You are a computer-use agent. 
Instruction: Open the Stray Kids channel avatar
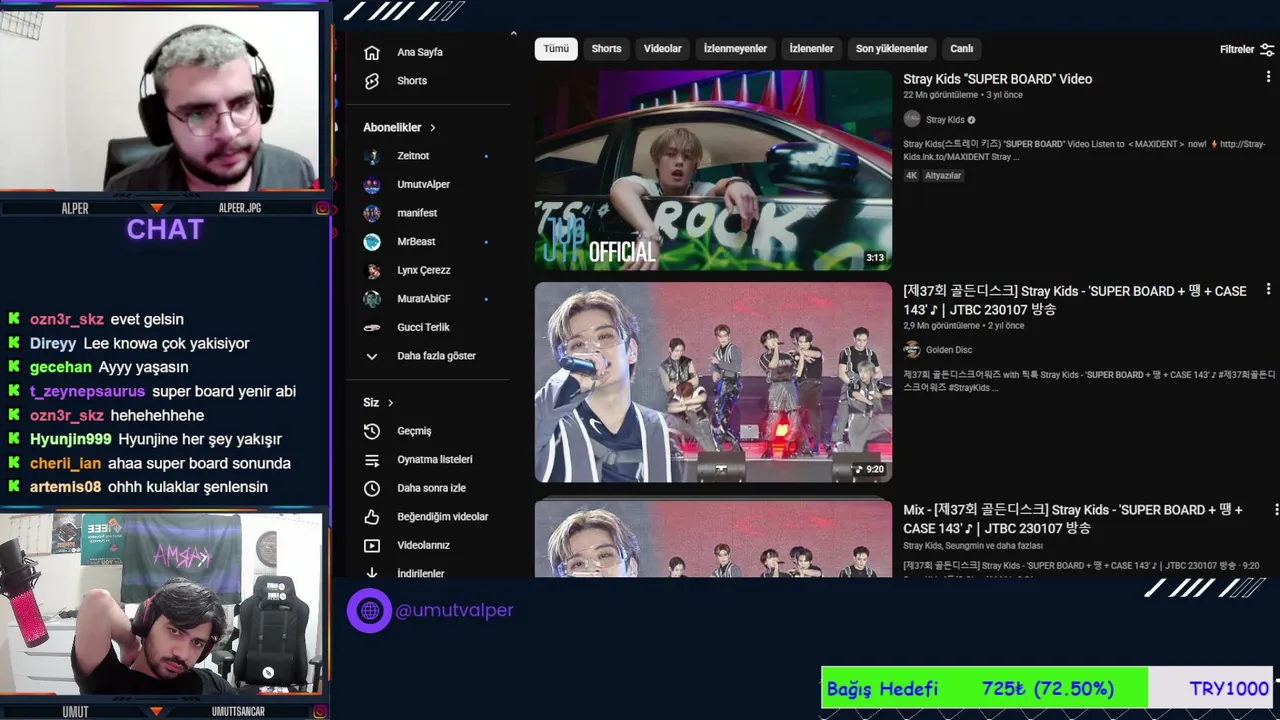tap(912, 119)
